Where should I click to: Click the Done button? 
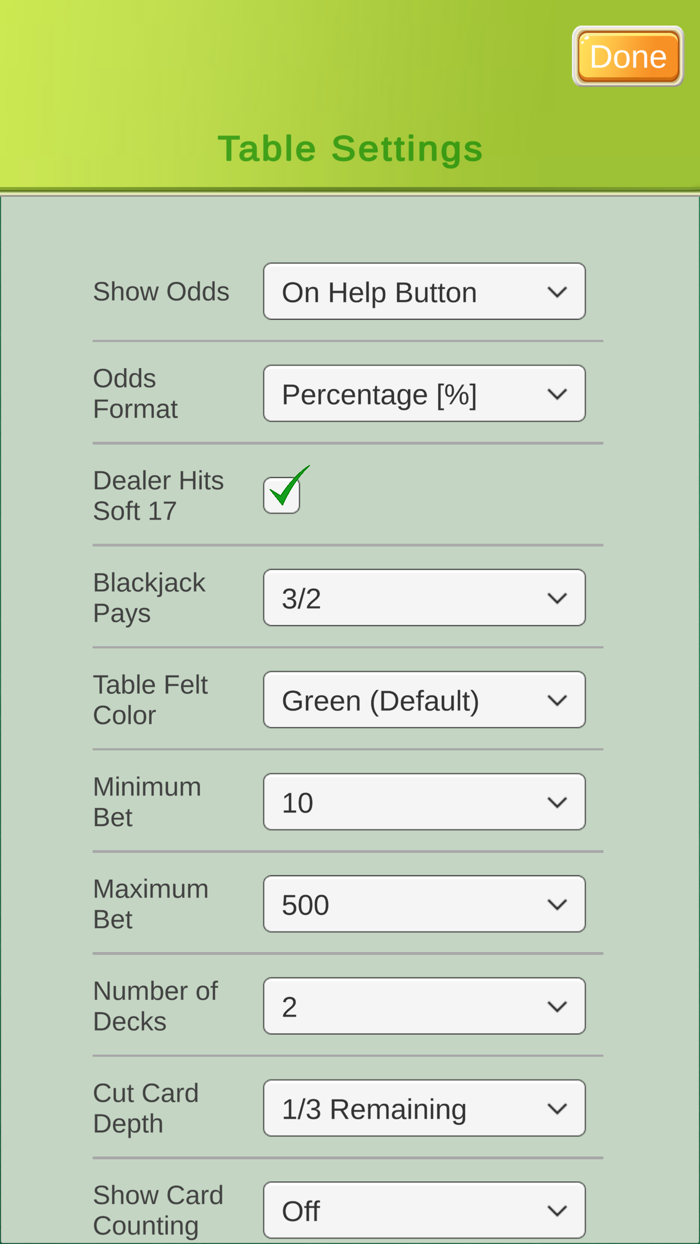point(628,55)
